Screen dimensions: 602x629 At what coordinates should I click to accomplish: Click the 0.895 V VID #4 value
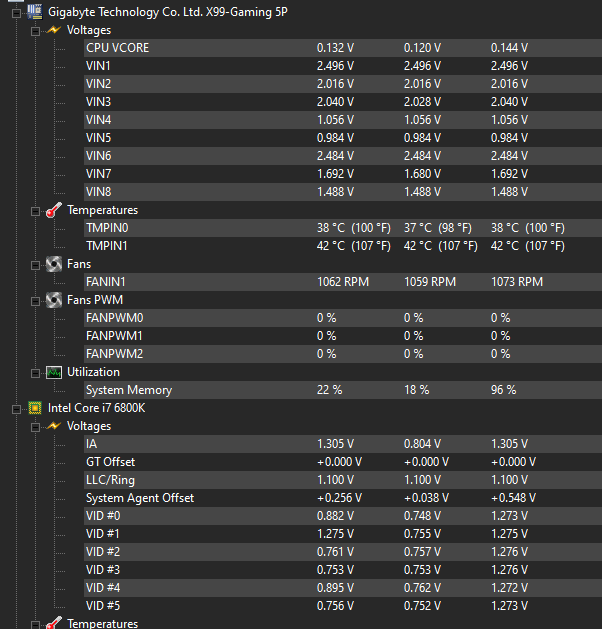[x=335, y=588]
